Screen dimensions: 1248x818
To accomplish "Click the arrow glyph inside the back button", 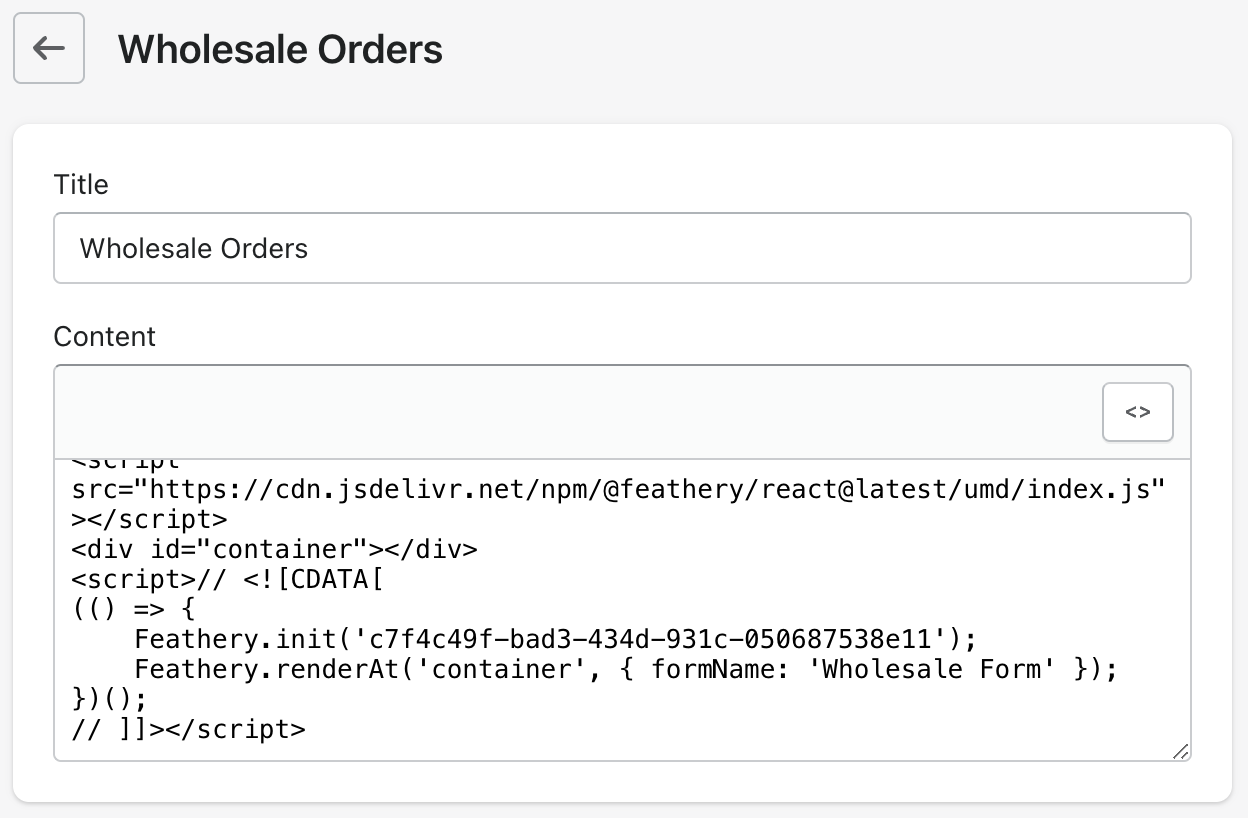I will click(x=48, y=48).
